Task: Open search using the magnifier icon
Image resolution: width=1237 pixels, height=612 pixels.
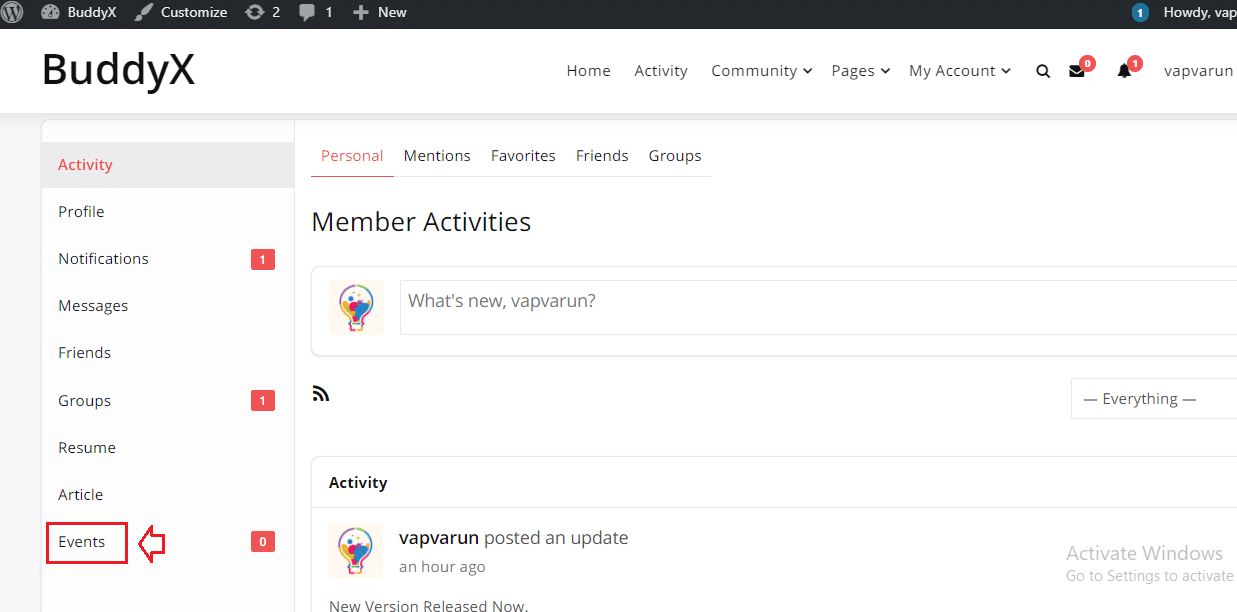Action: point(1043,70)
